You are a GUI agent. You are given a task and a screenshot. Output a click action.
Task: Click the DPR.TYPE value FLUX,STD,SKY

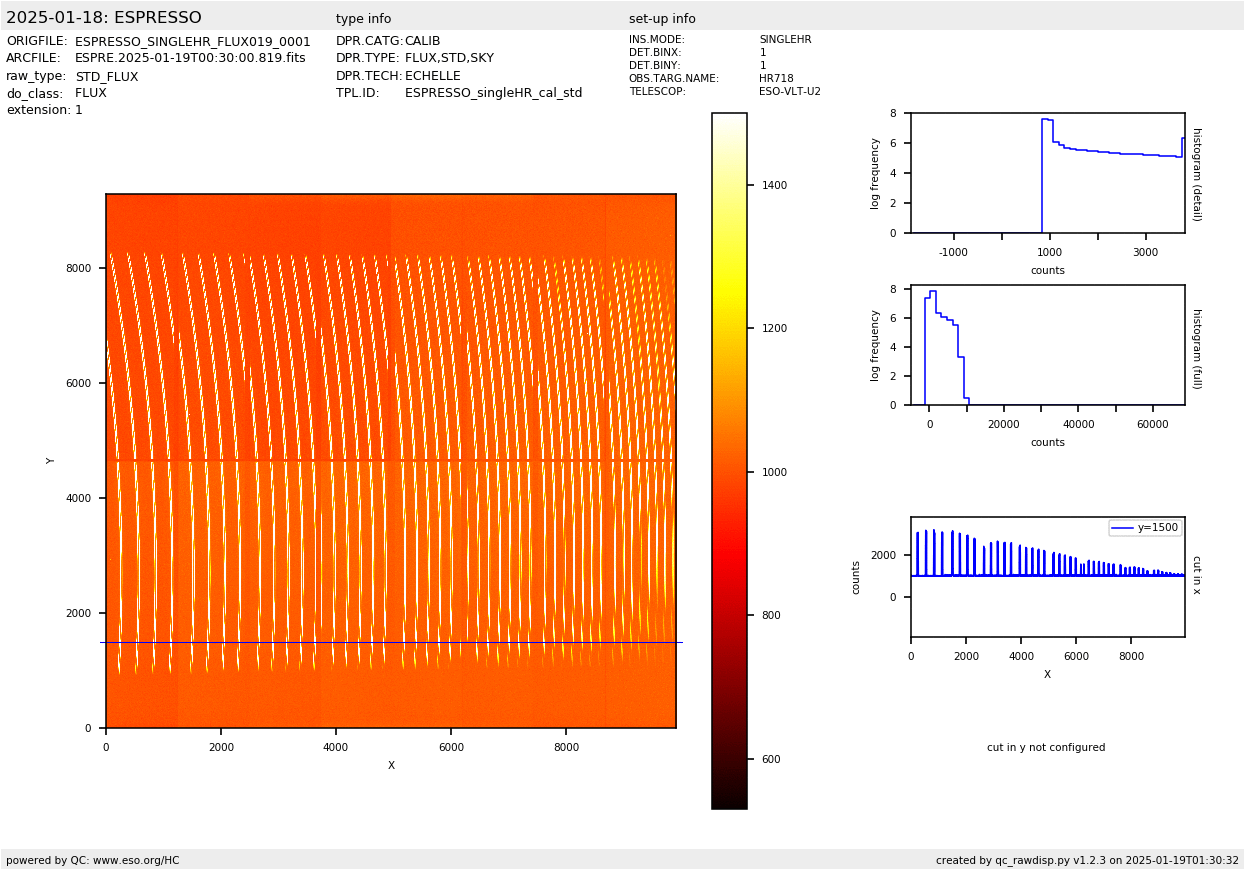(449, 59)
